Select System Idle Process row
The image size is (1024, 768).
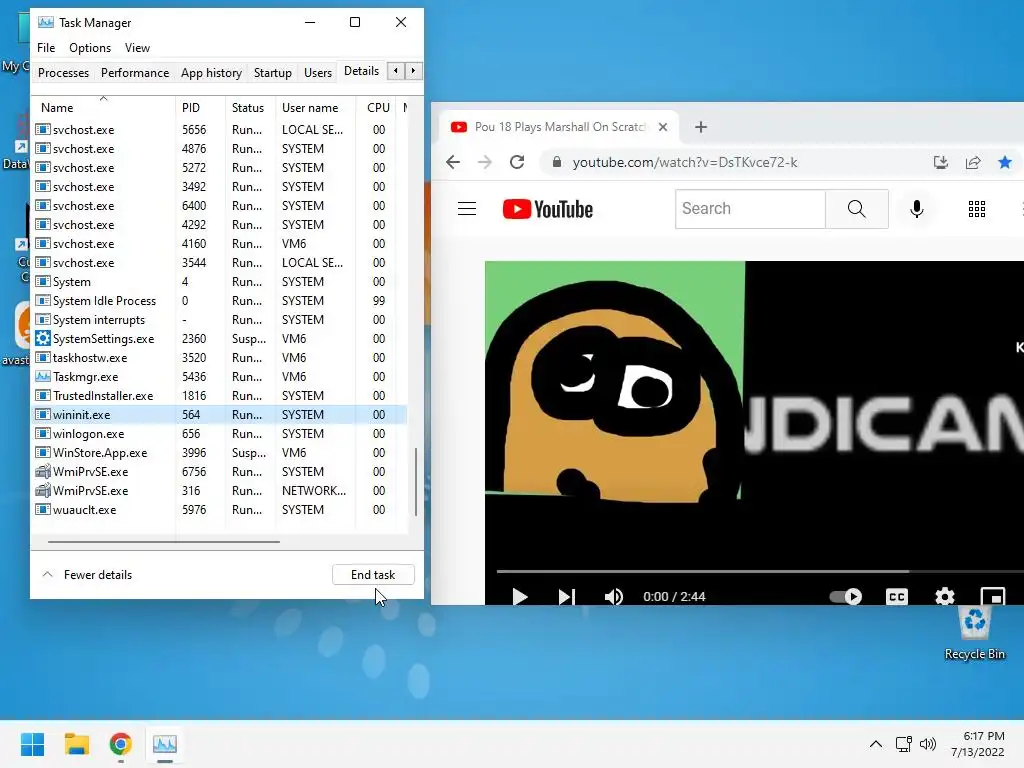(219, 301)
